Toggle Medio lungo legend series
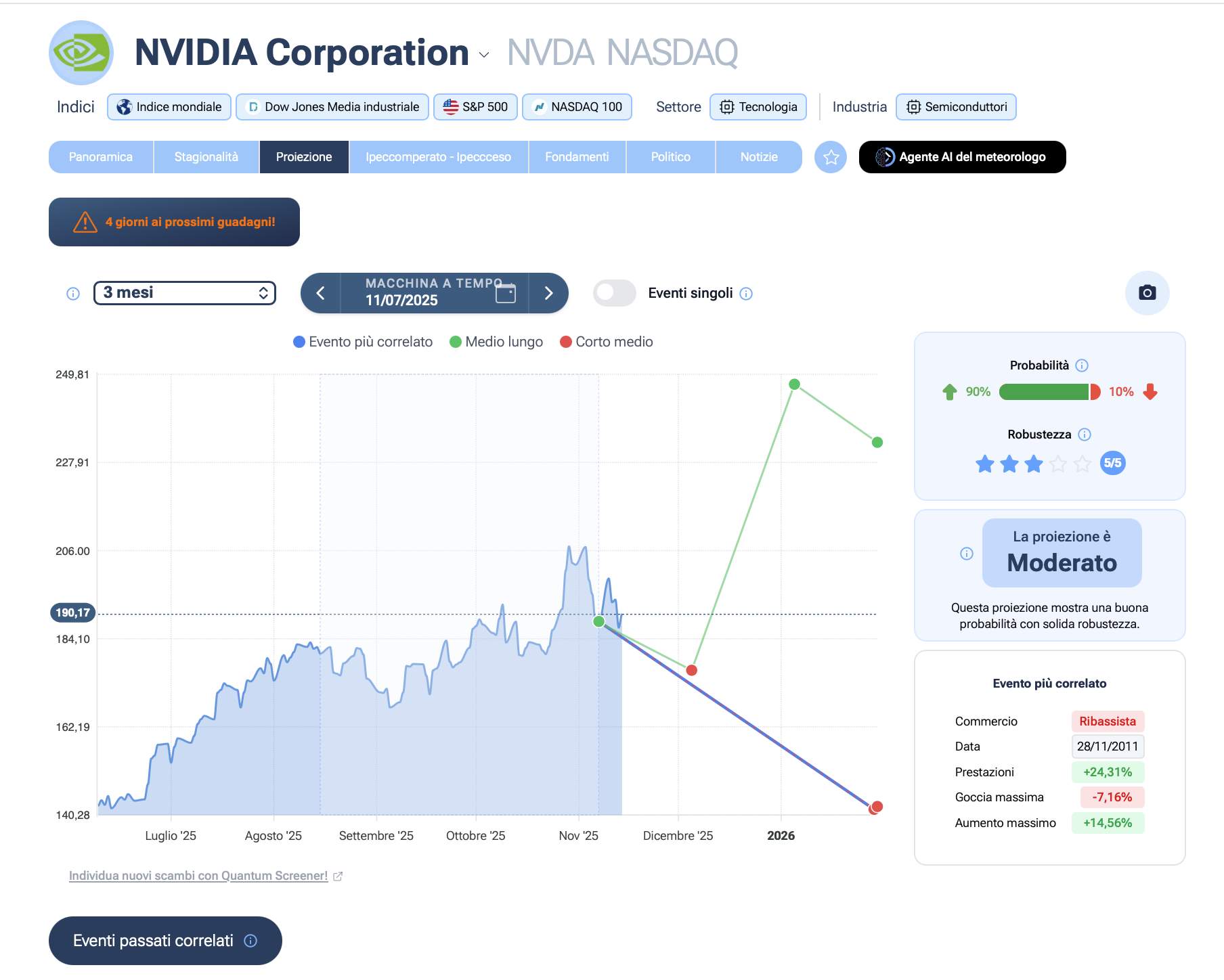Viewport: 1224px width, 980px height. point(496,342)
